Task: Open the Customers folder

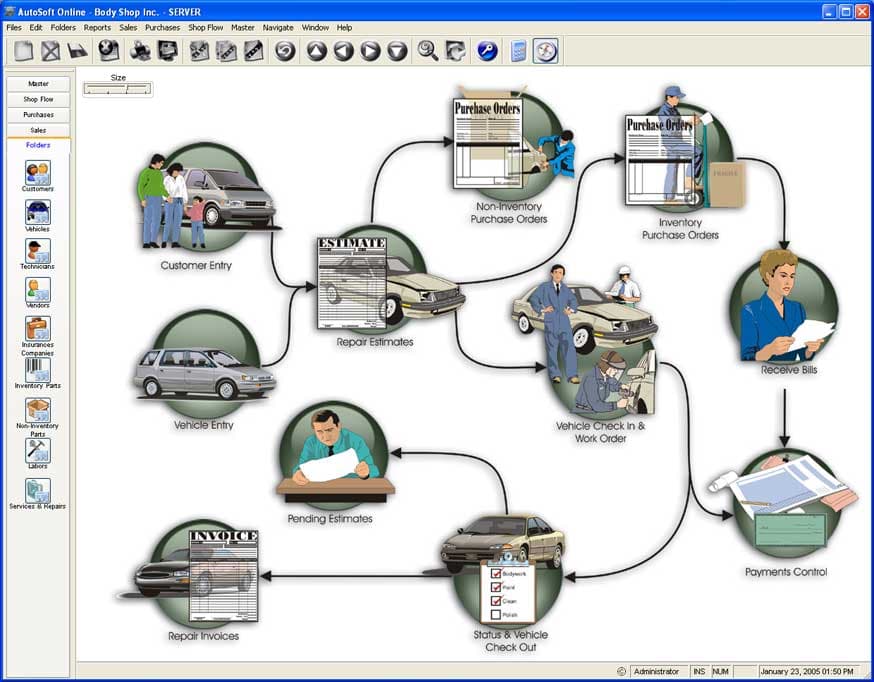Action: [x=37, y=173]
